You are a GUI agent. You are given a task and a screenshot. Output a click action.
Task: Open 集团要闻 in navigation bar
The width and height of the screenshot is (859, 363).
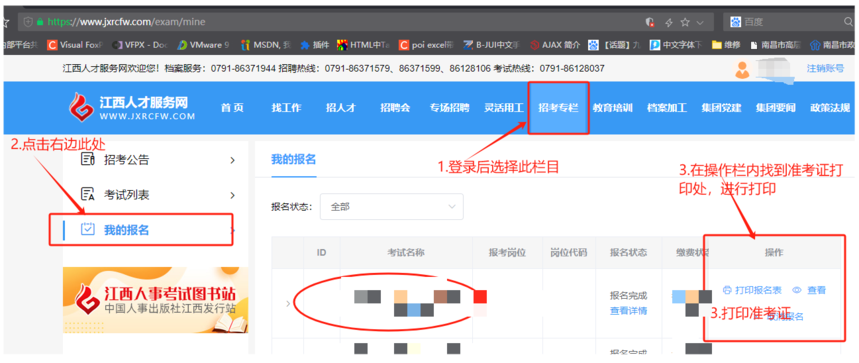pos(776,108)
